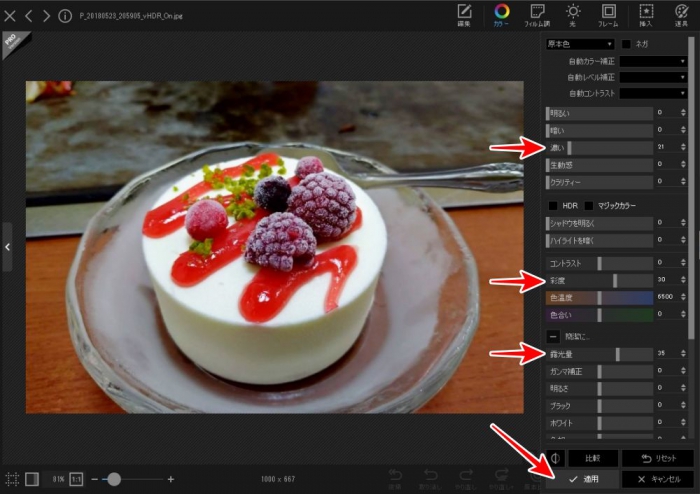The width and height of the screenshot is (700, 494).
Task: Toggle the dotted grid overlay icon
Action: click(12, 479)
